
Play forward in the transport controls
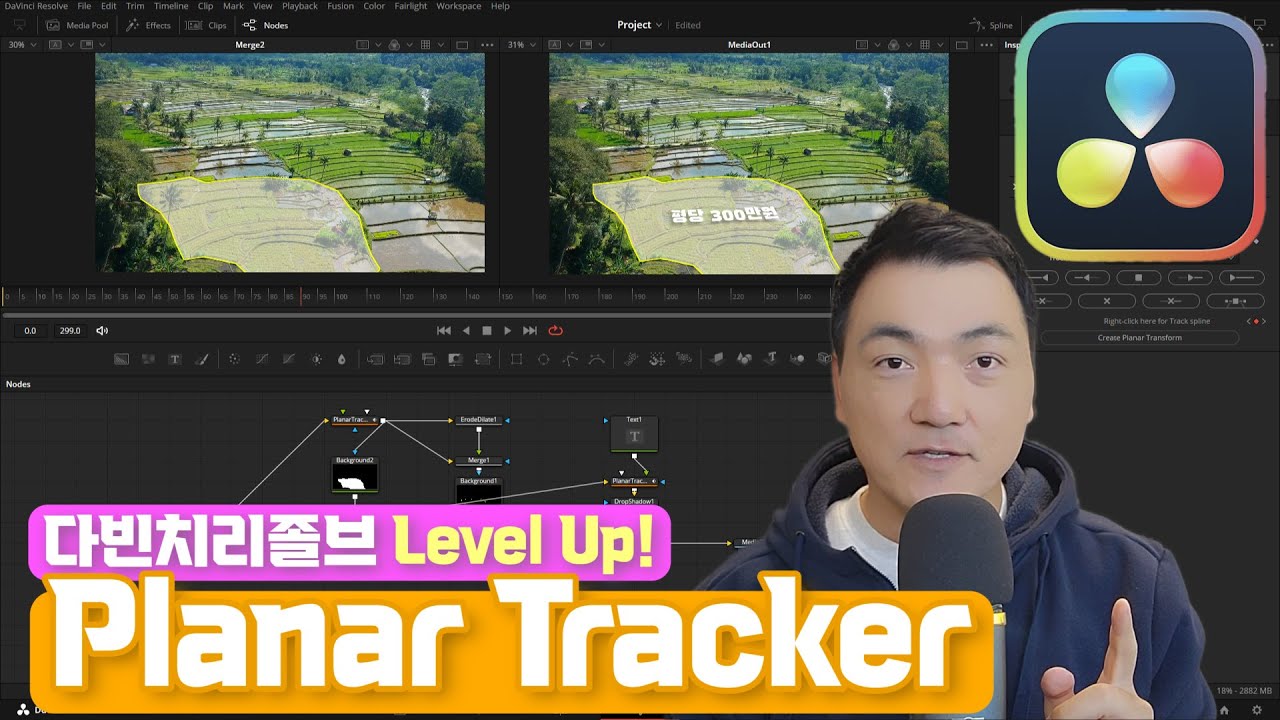click(x=508, y=331)
